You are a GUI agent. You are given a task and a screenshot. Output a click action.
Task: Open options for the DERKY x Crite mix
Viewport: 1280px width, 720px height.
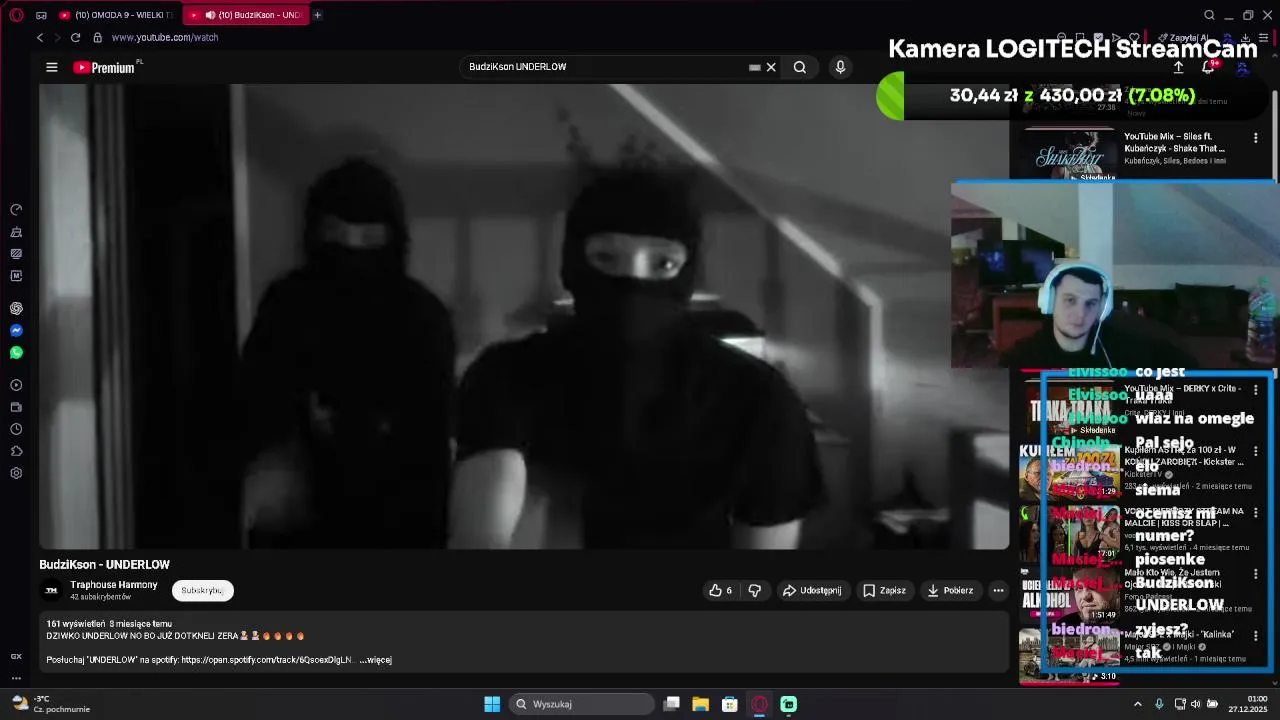pos(1256,390)
